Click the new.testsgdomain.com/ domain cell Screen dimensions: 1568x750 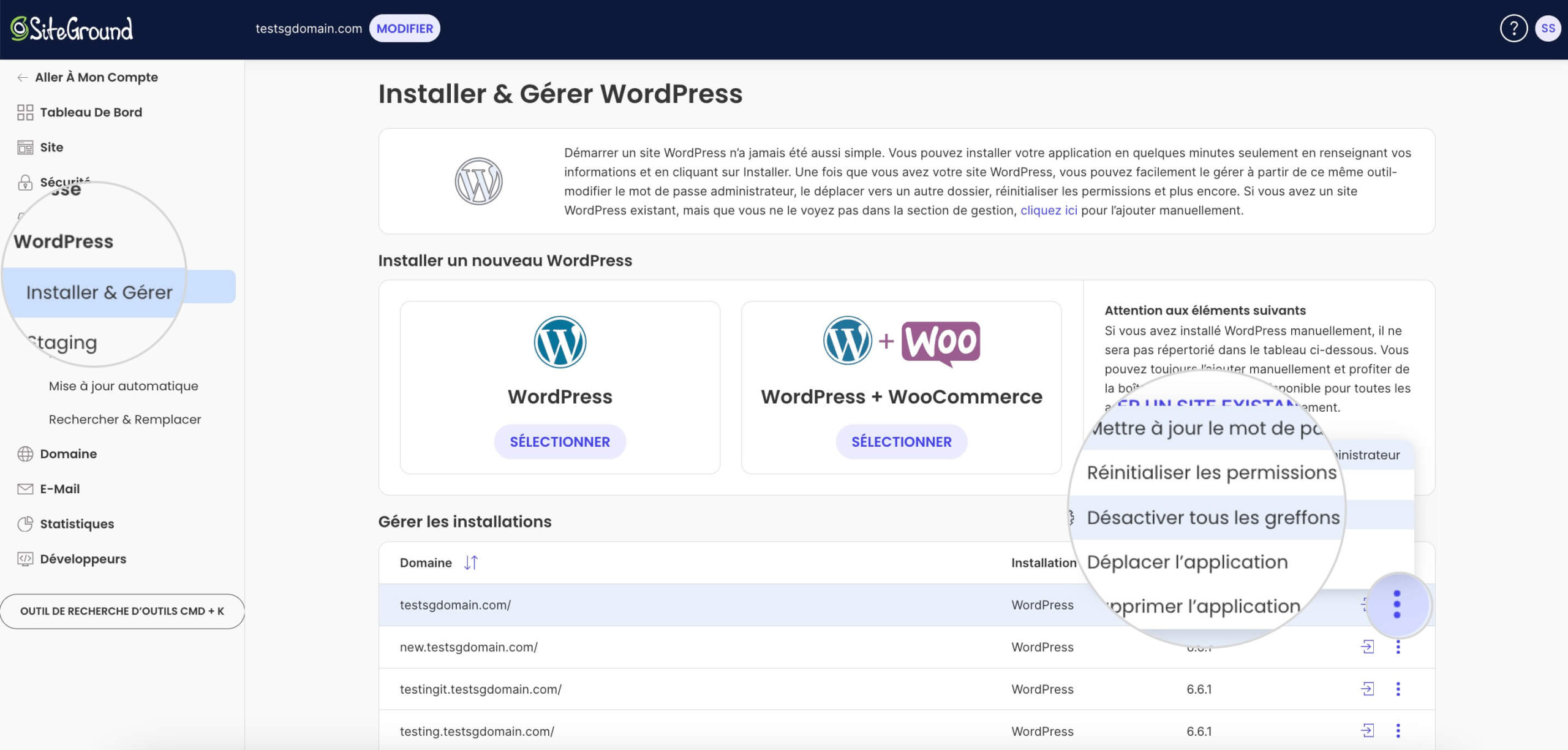point(469,647)
